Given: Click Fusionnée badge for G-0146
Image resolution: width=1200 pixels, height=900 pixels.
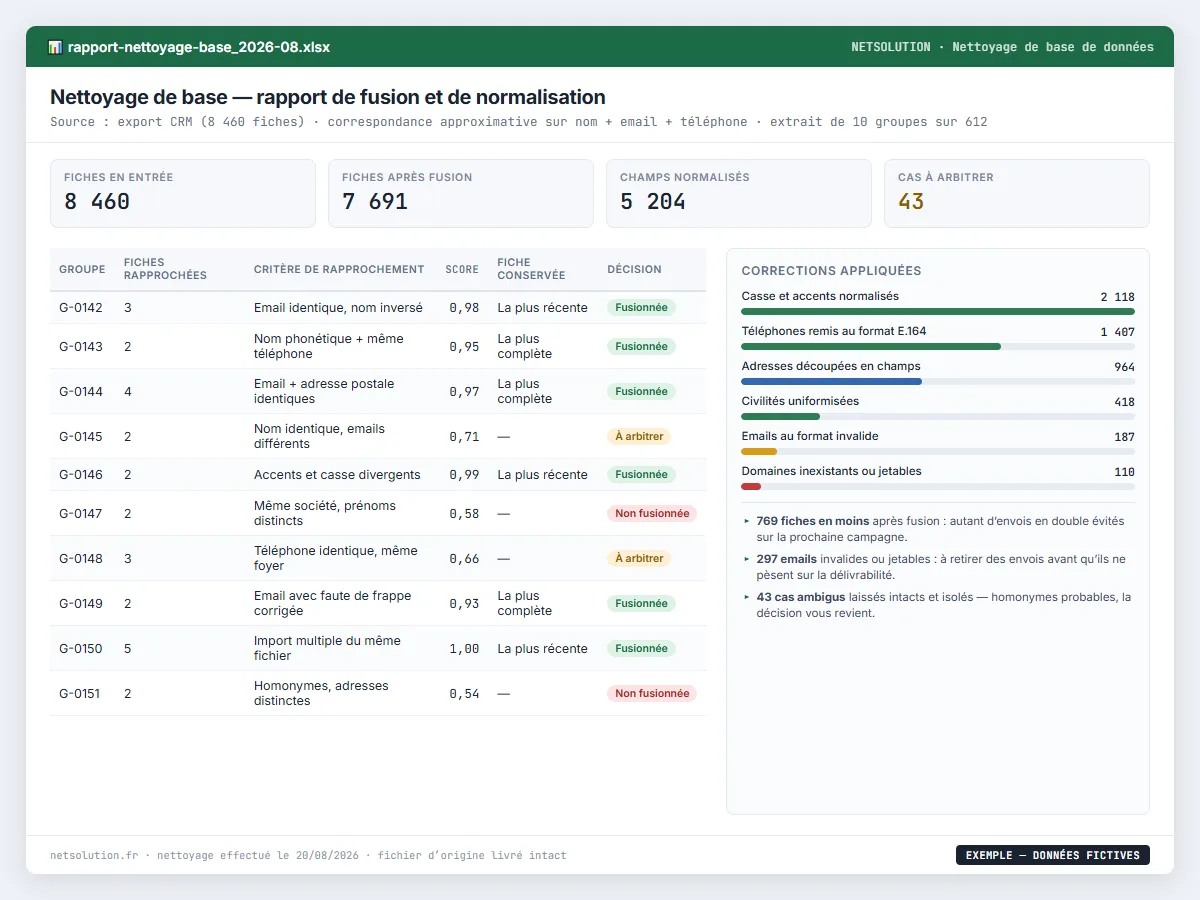Looking at the screenshot, I should click(641, 474).
